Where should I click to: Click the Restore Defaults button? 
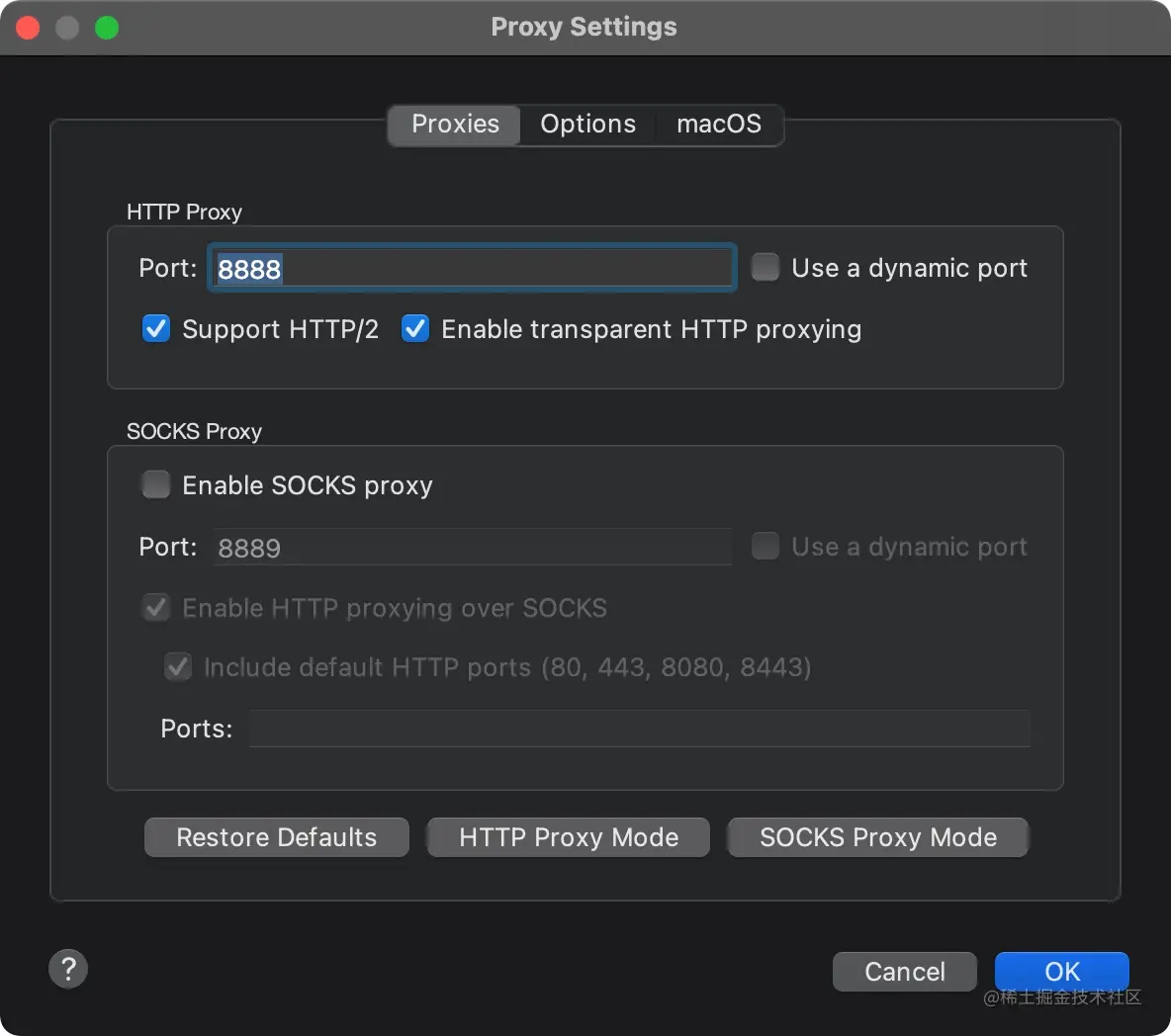click(276, 837)
